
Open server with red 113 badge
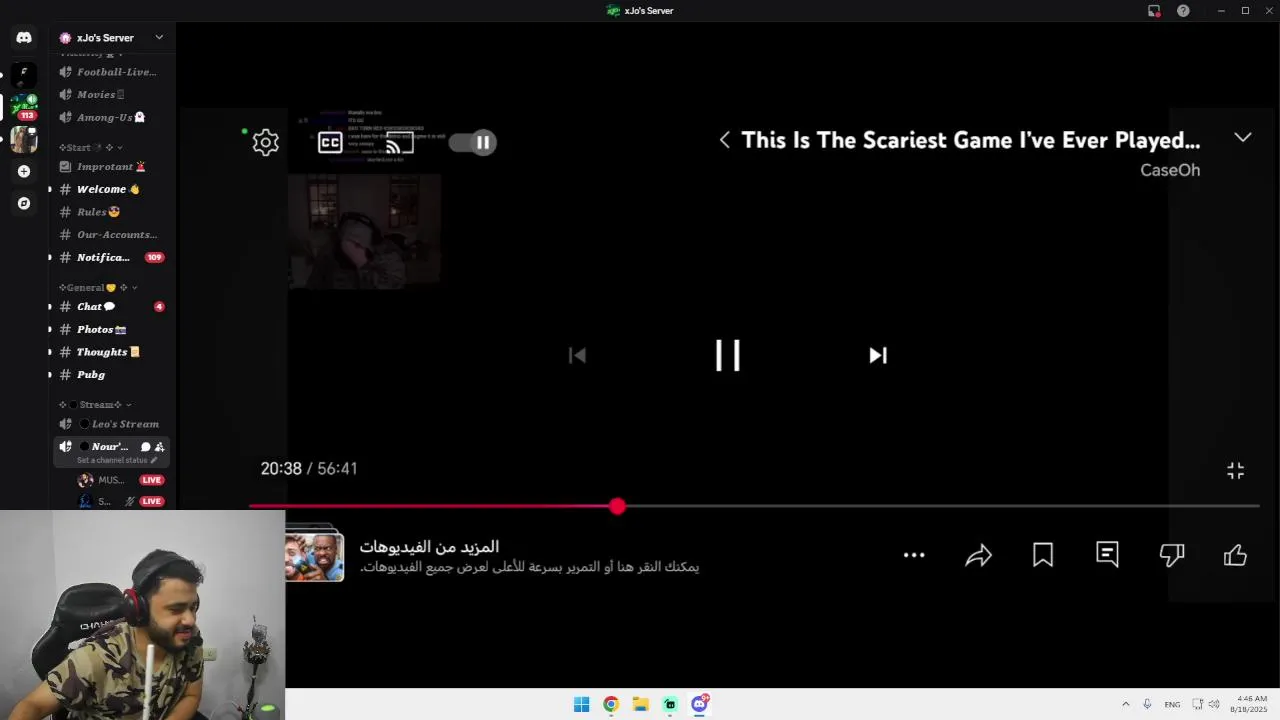pos(24,106)
